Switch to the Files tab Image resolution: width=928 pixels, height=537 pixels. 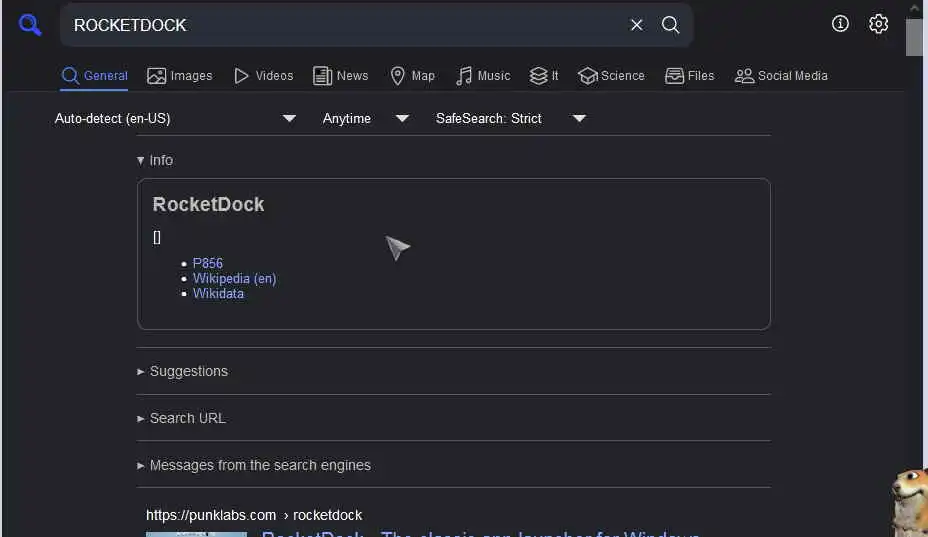(689, 76)
